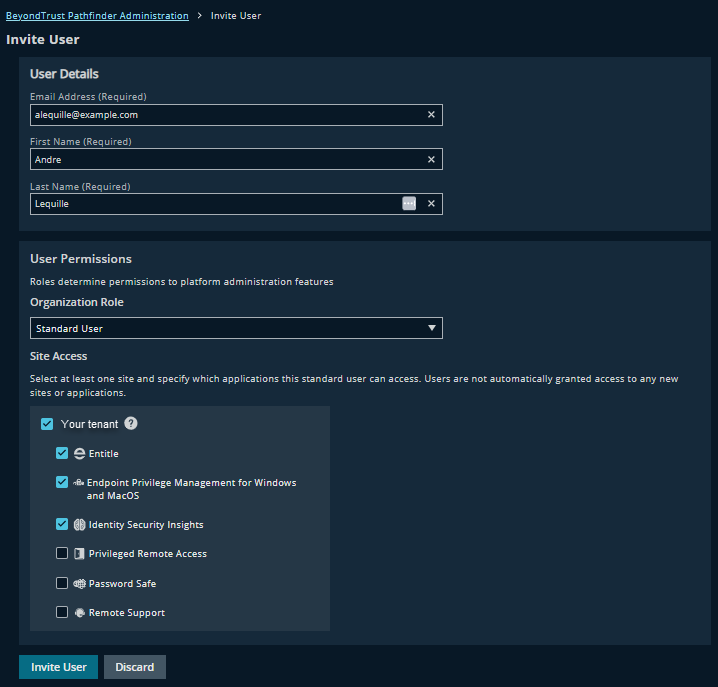Clear the Email Address field
This screenshot has width=718, height=687.
(431, 114)
